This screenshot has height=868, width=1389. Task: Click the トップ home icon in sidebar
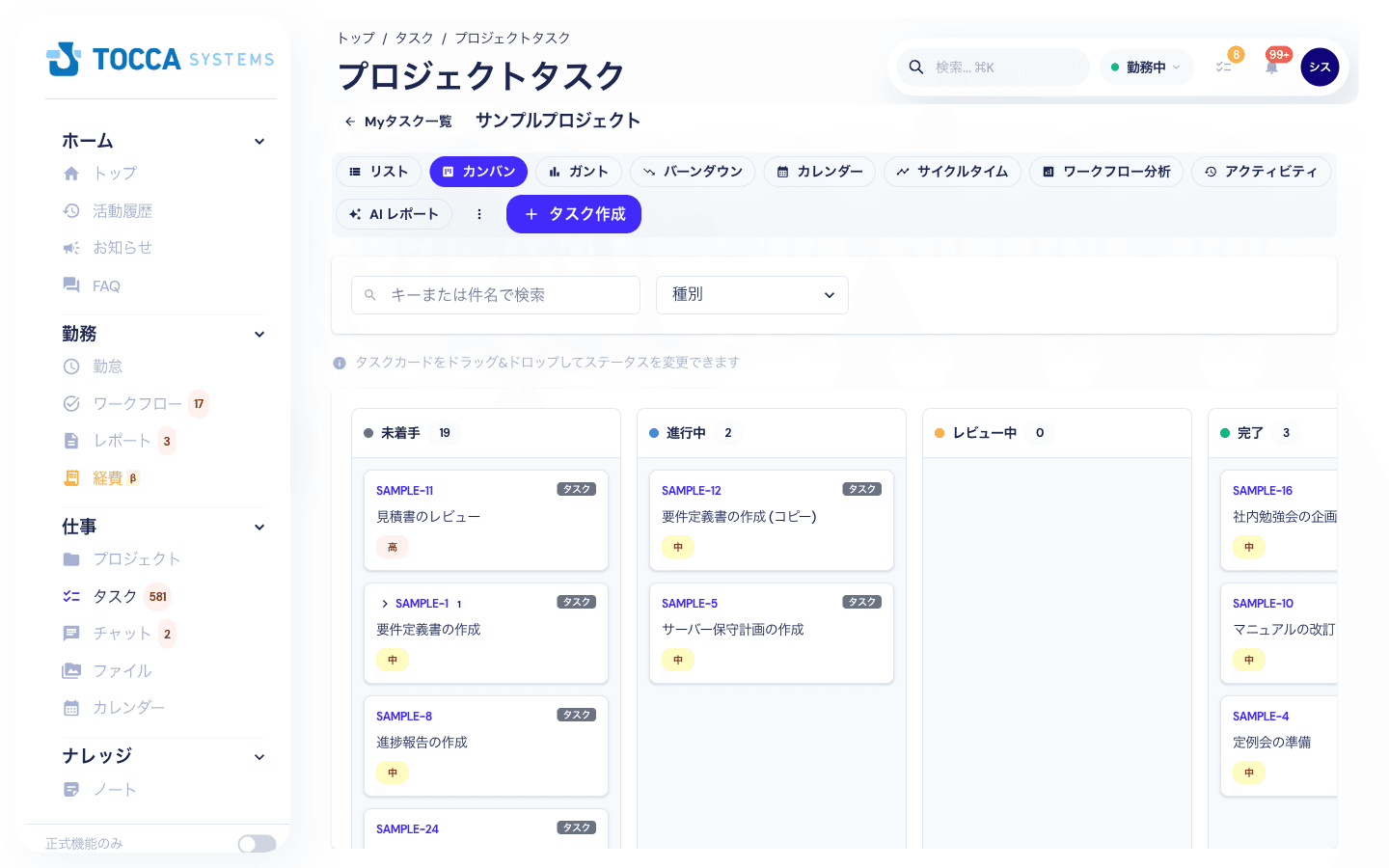71,174
